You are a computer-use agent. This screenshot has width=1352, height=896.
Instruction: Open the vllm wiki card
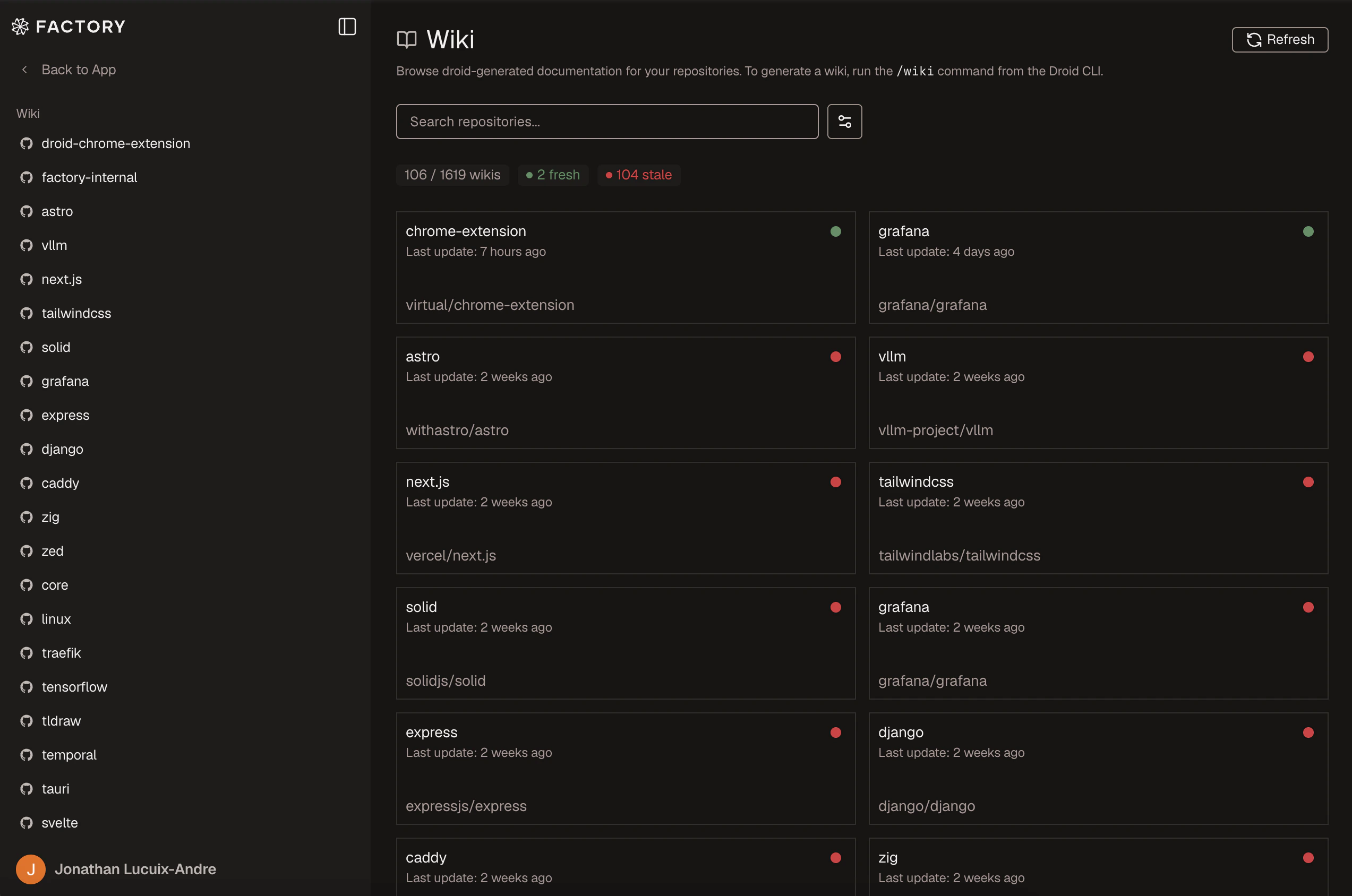[x=1098, y=393]
